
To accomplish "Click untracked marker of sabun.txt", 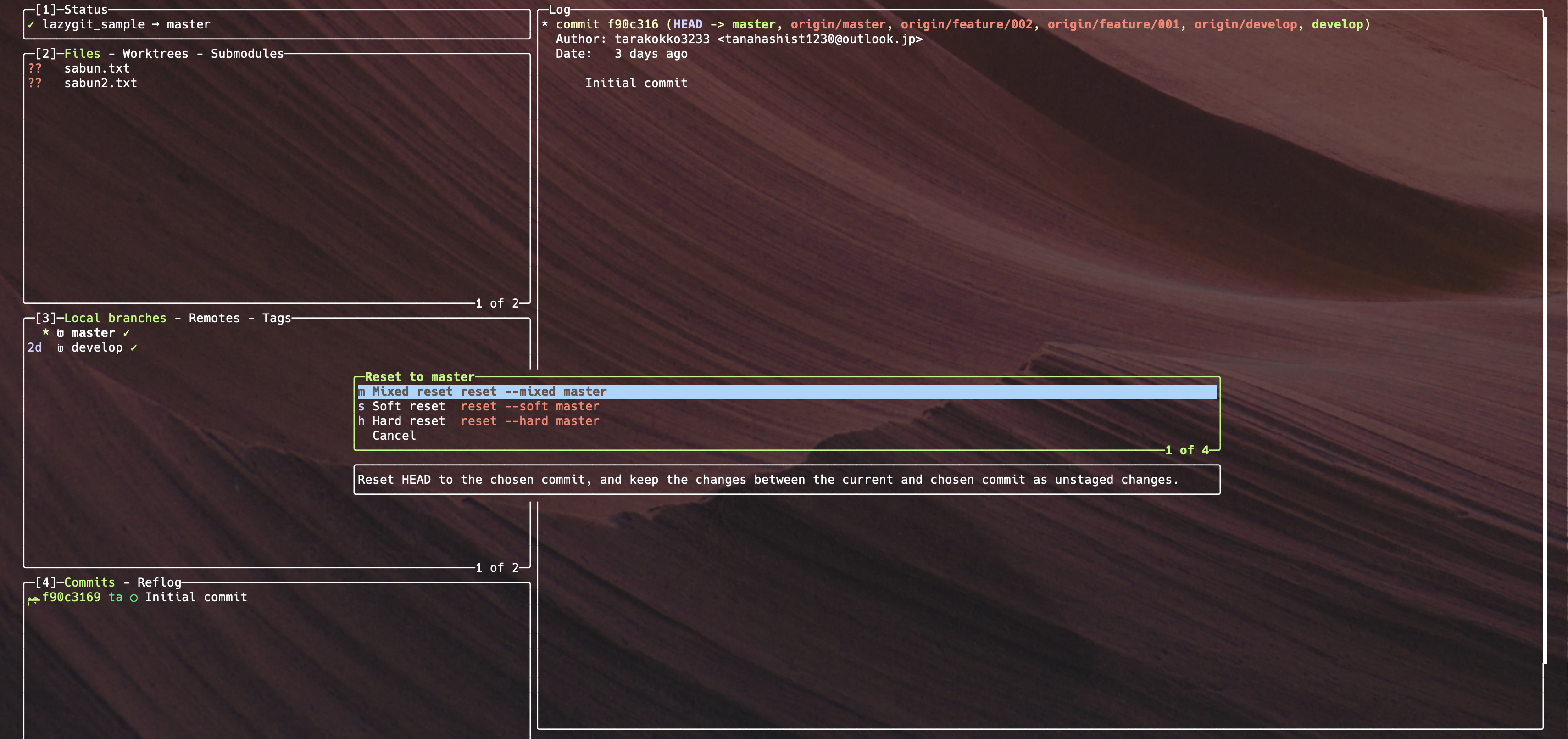I will click(35, 69).
